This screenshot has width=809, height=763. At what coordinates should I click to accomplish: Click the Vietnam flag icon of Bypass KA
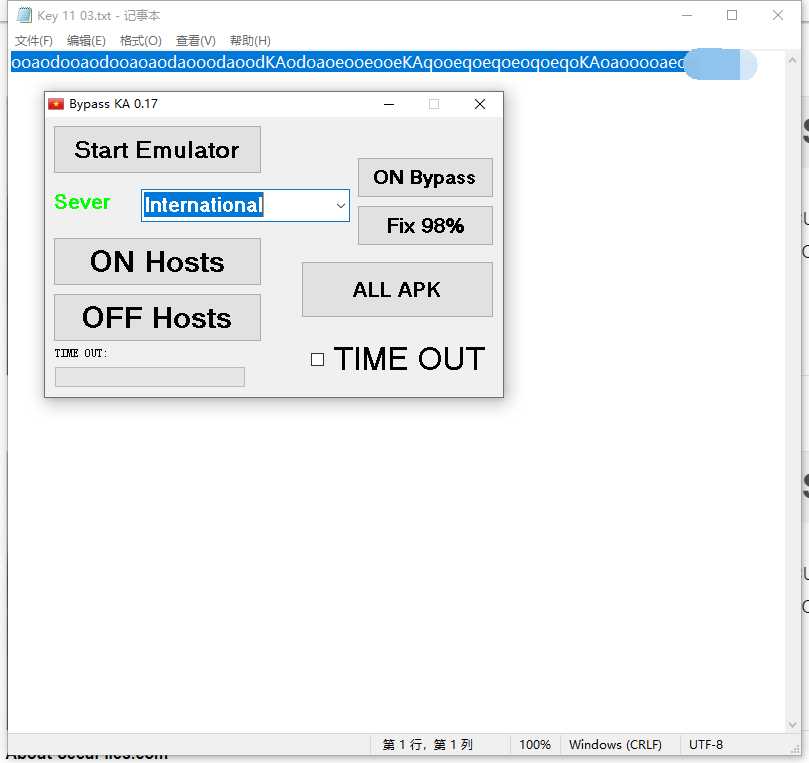(x=56, y=104)
